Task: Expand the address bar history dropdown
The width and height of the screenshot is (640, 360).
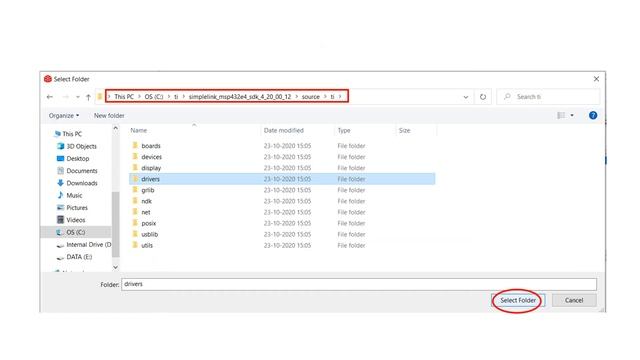Action: click(x=466, y=97)
